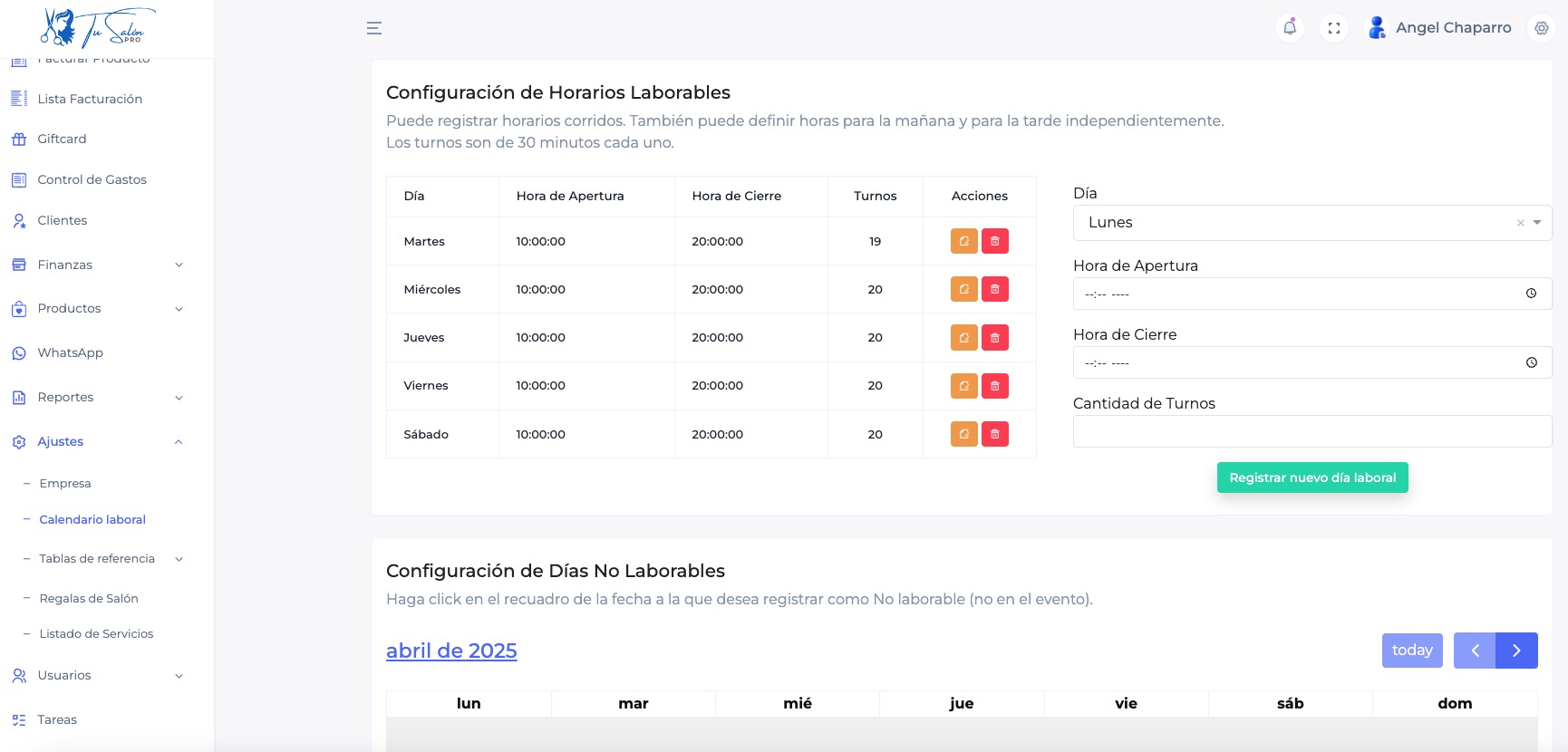This screenshot has width=1568, height=752.
Task: Collapse sidebar with hamburger menu icon
Action: pos(373,28)
